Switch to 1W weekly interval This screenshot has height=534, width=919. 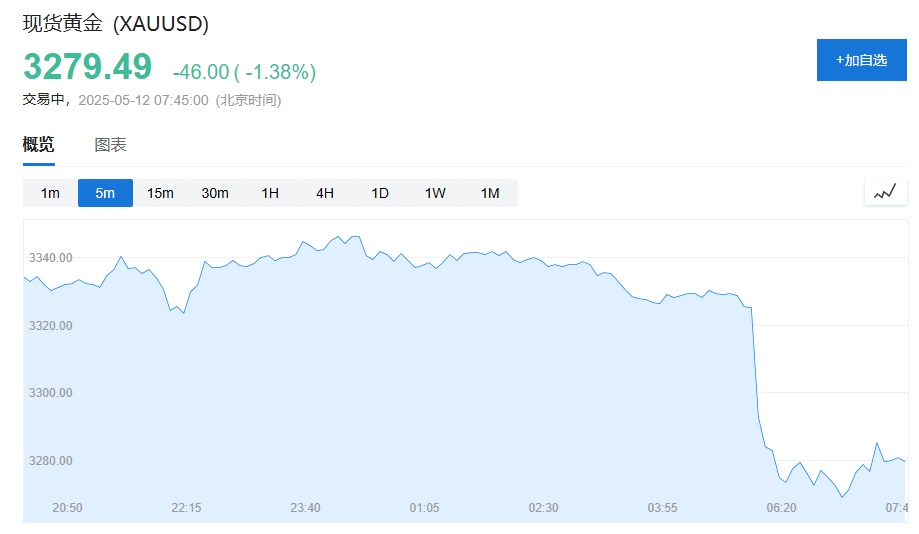coord(435,193)
